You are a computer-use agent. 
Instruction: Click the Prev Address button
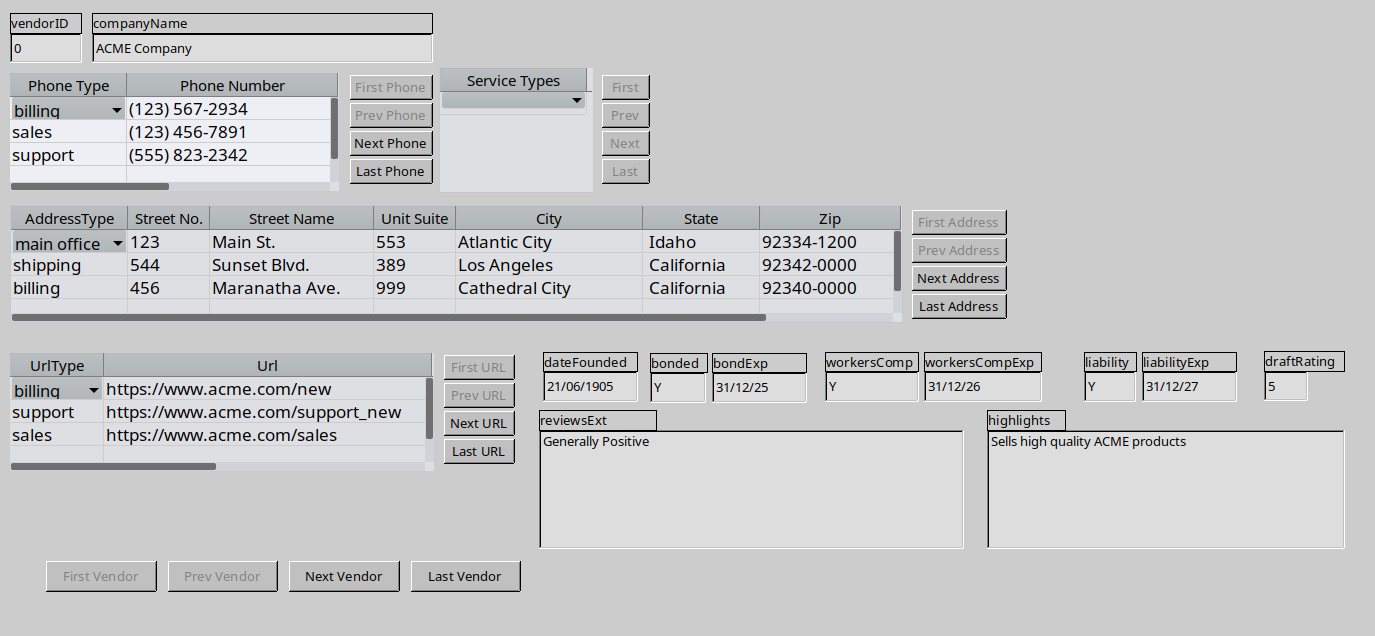959,250
